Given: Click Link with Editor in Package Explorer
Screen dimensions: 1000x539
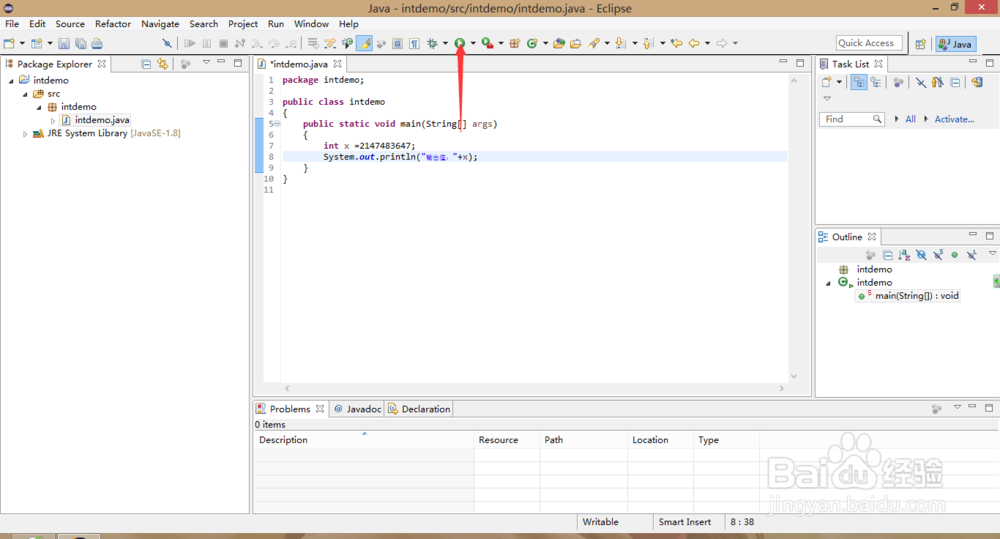Looking at the screenshot, I should click(x=163, y=64).
